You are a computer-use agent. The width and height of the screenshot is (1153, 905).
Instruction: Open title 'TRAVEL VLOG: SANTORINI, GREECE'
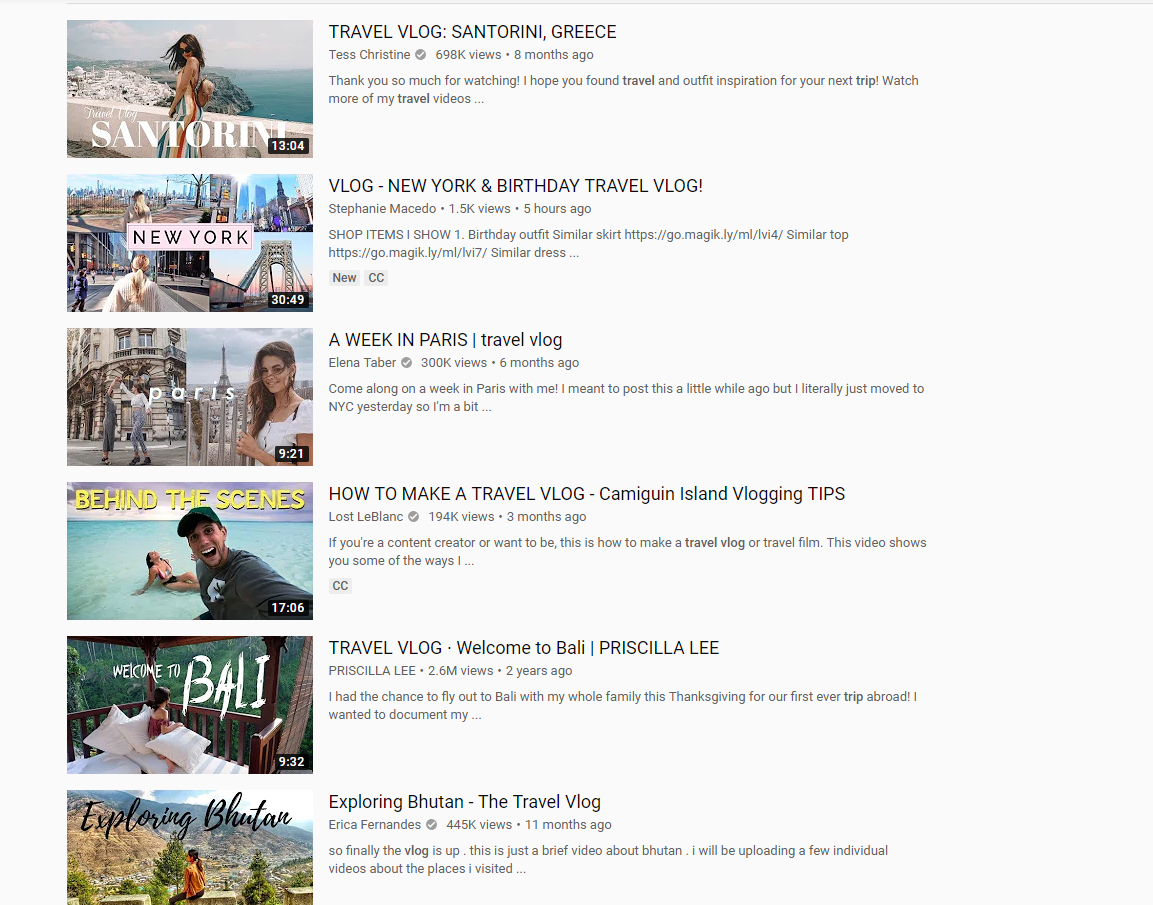tap(472, 32)
